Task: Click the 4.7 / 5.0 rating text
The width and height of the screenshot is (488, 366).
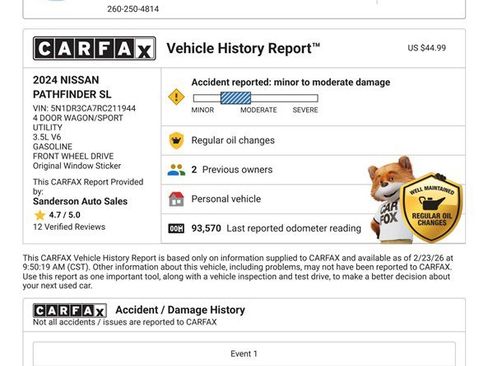Action: click(x=65, y=215)
